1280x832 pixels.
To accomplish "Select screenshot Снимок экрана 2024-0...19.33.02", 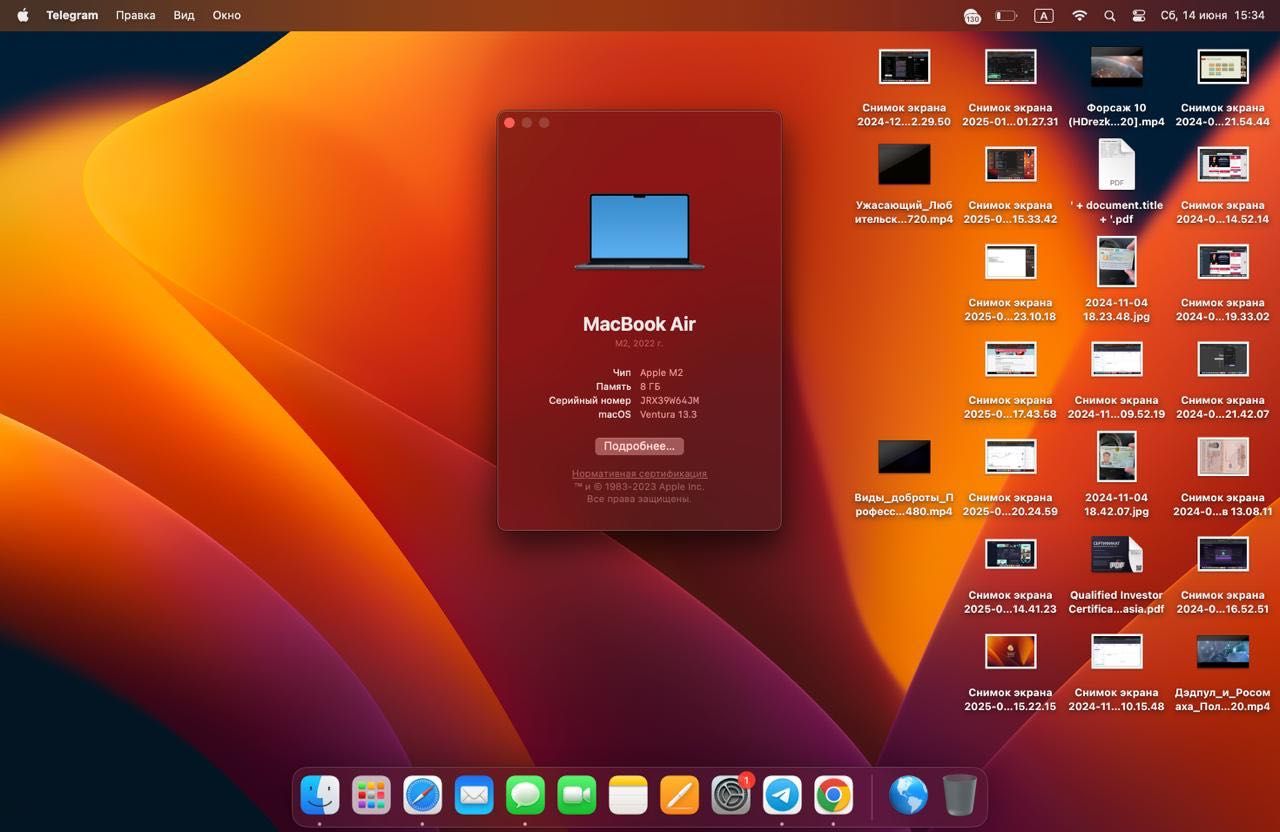I will click(1222, 282).
